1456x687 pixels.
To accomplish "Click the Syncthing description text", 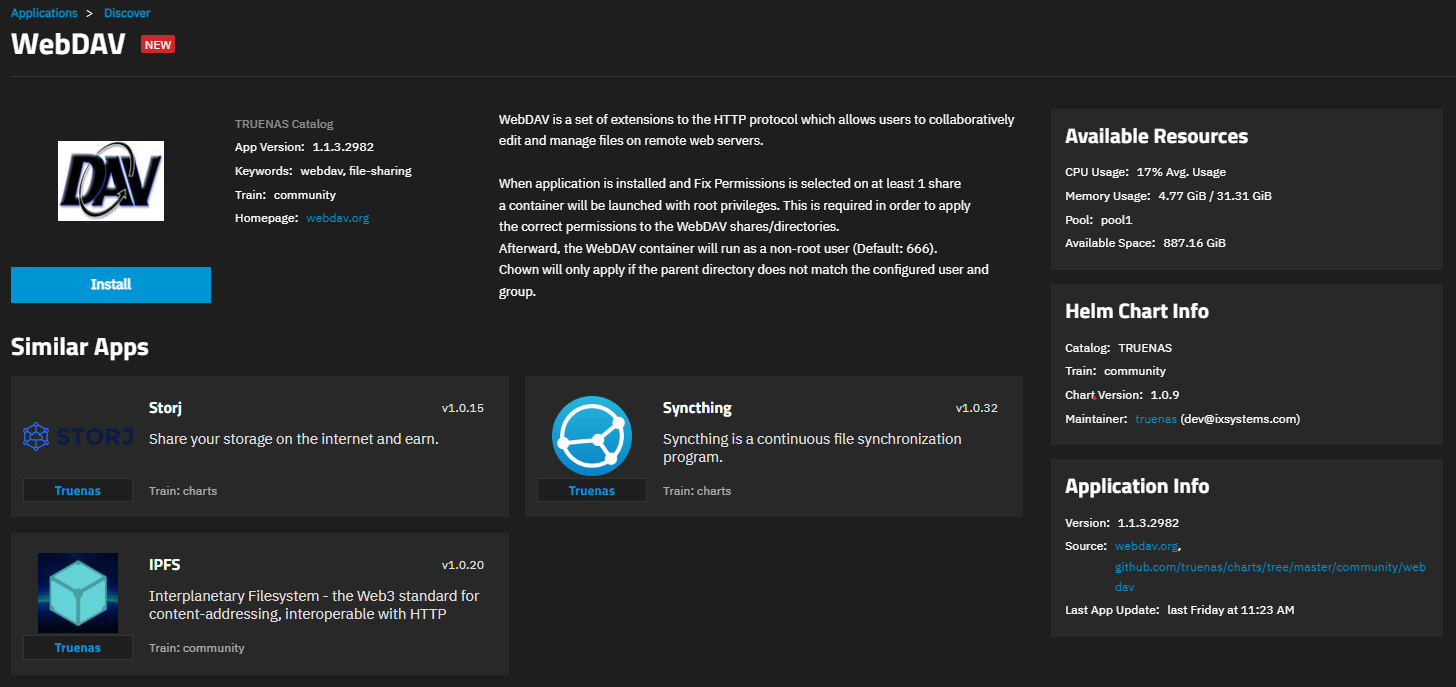I will pyautogui.click(x=812, y=448).
